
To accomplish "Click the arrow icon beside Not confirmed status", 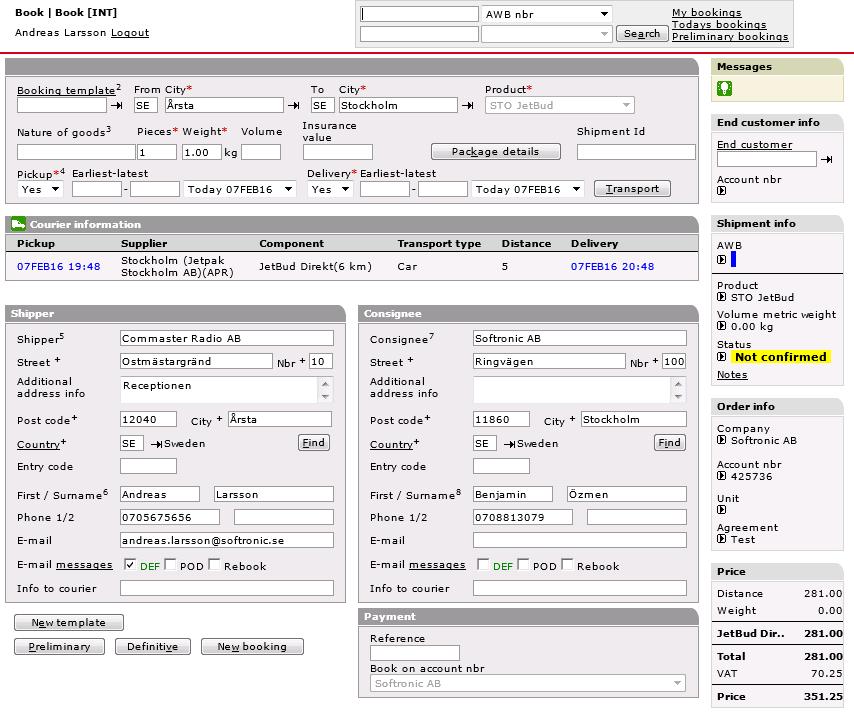I will pyautogui.click(x=722, y=357).
